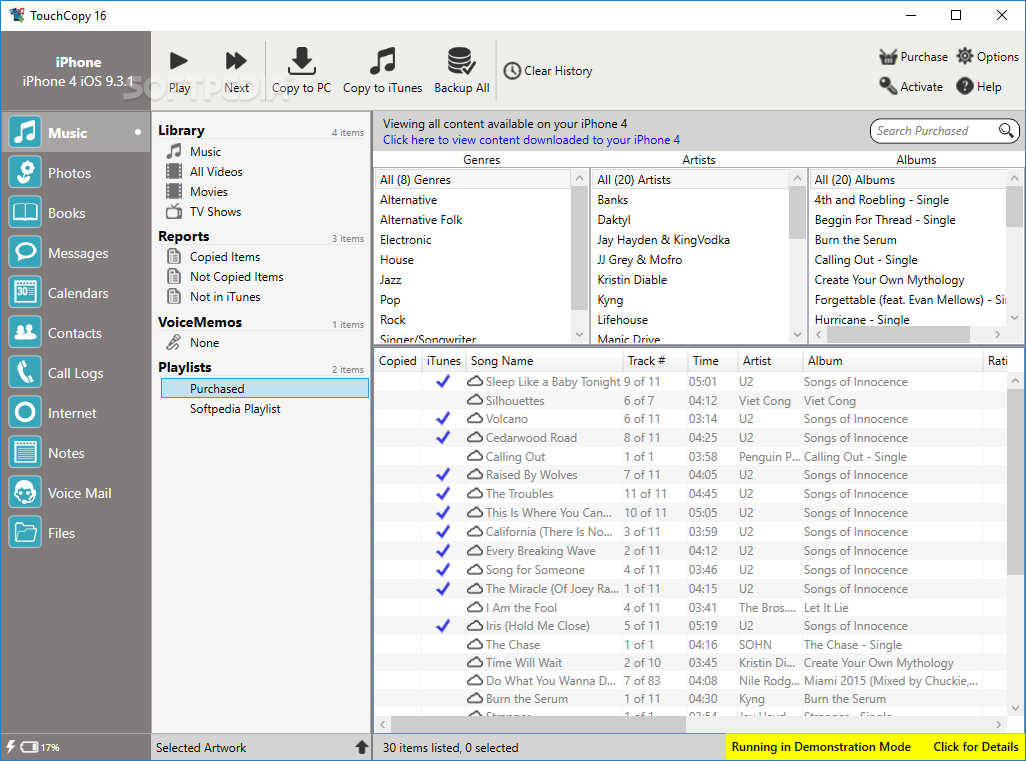
Task: Select the Purchased playlist
Action: [x=265, y=389]
